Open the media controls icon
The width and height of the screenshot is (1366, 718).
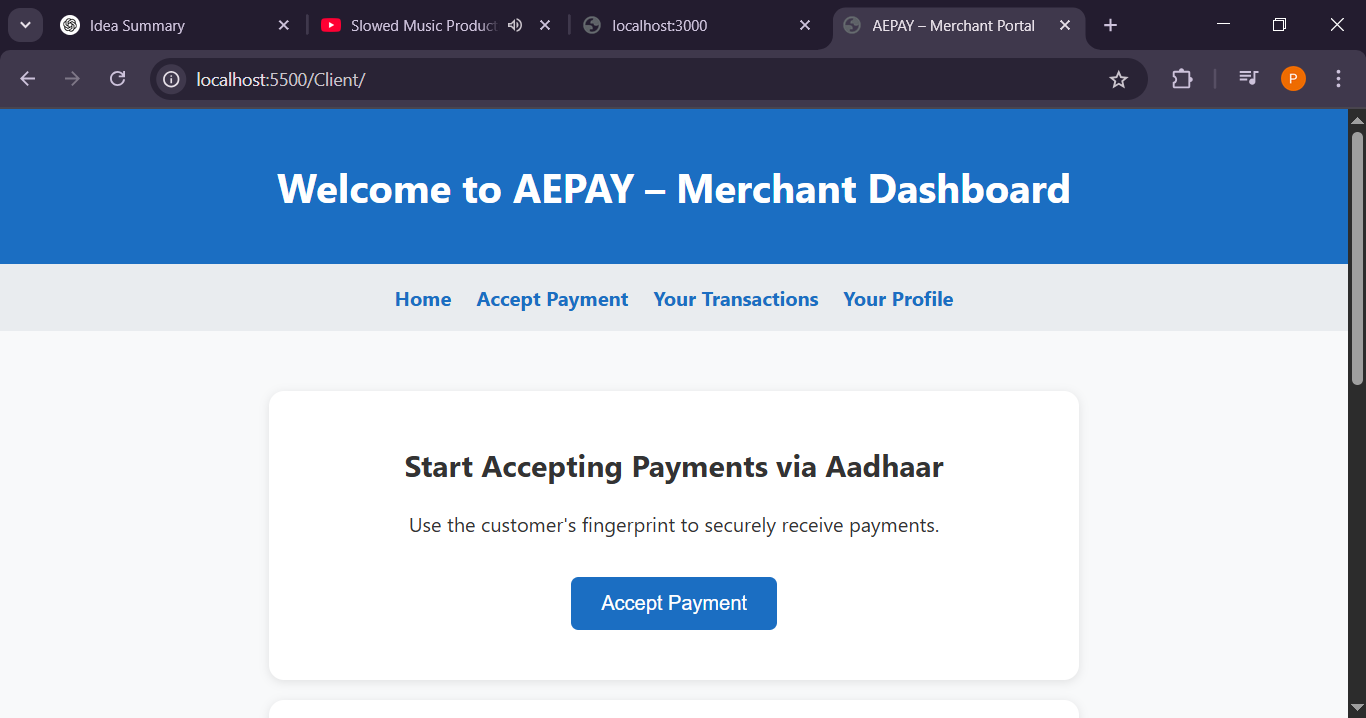[x=1248, y=78]
